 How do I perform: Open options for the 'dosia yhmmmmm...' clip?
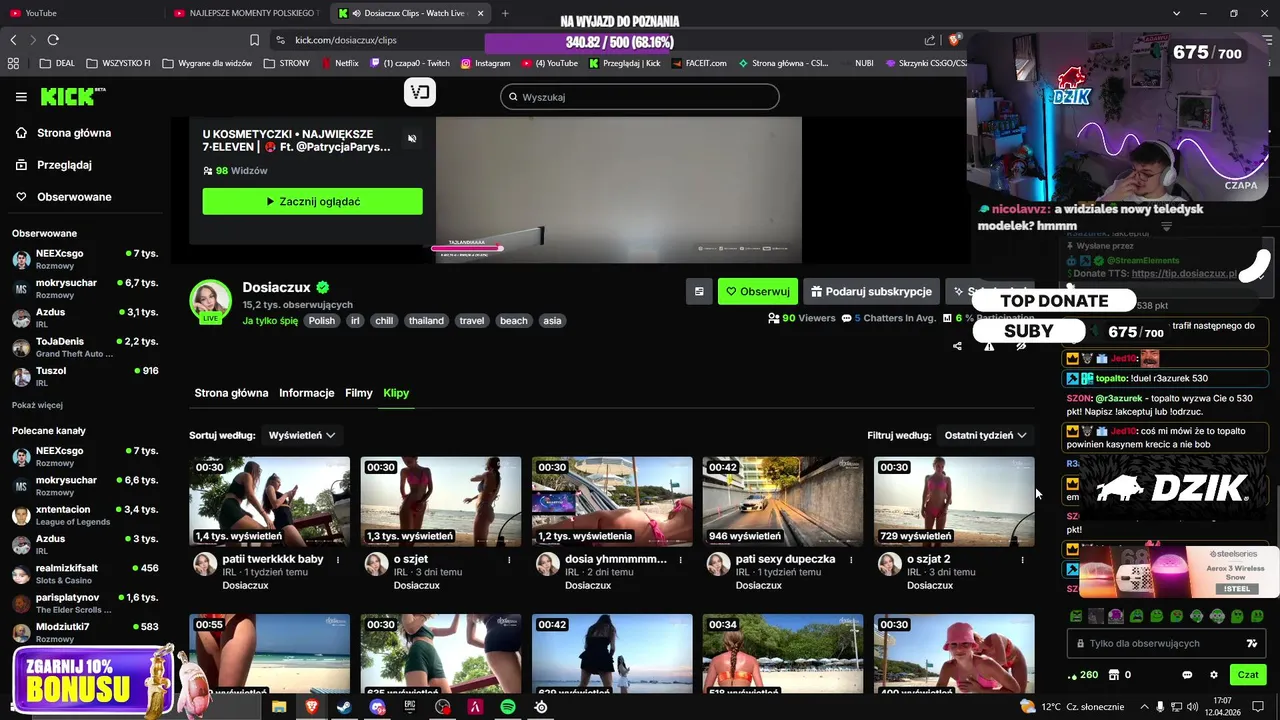[681, 560]
